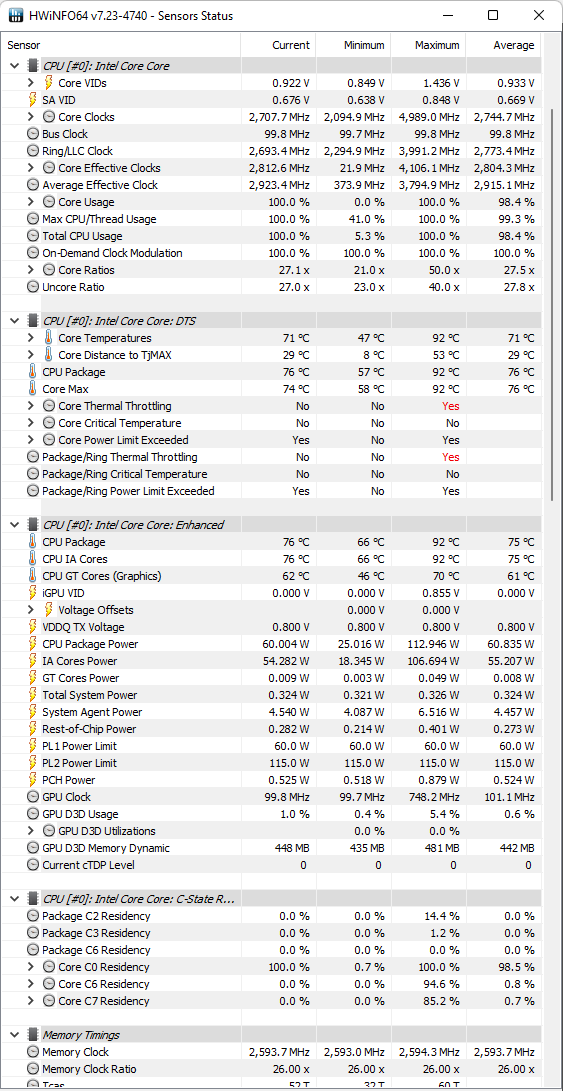Click the icon beside Average Effective Clock
This screenshot has width=563, height=1091.
[33, 184]
